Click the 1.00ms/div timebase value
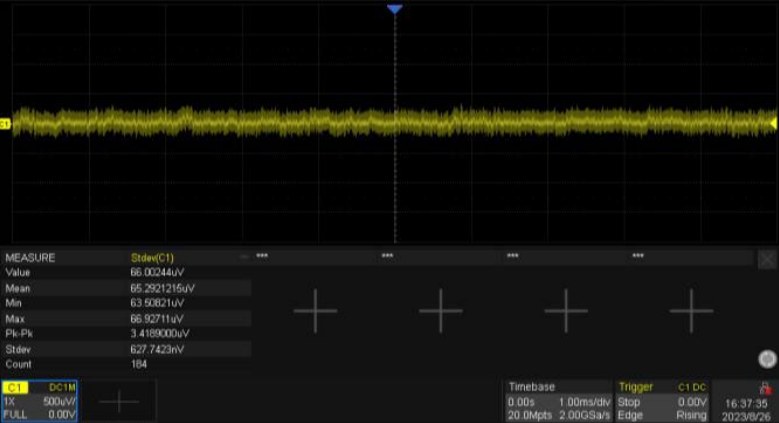The height and width of the screenshot is (423, 779). 584,402
